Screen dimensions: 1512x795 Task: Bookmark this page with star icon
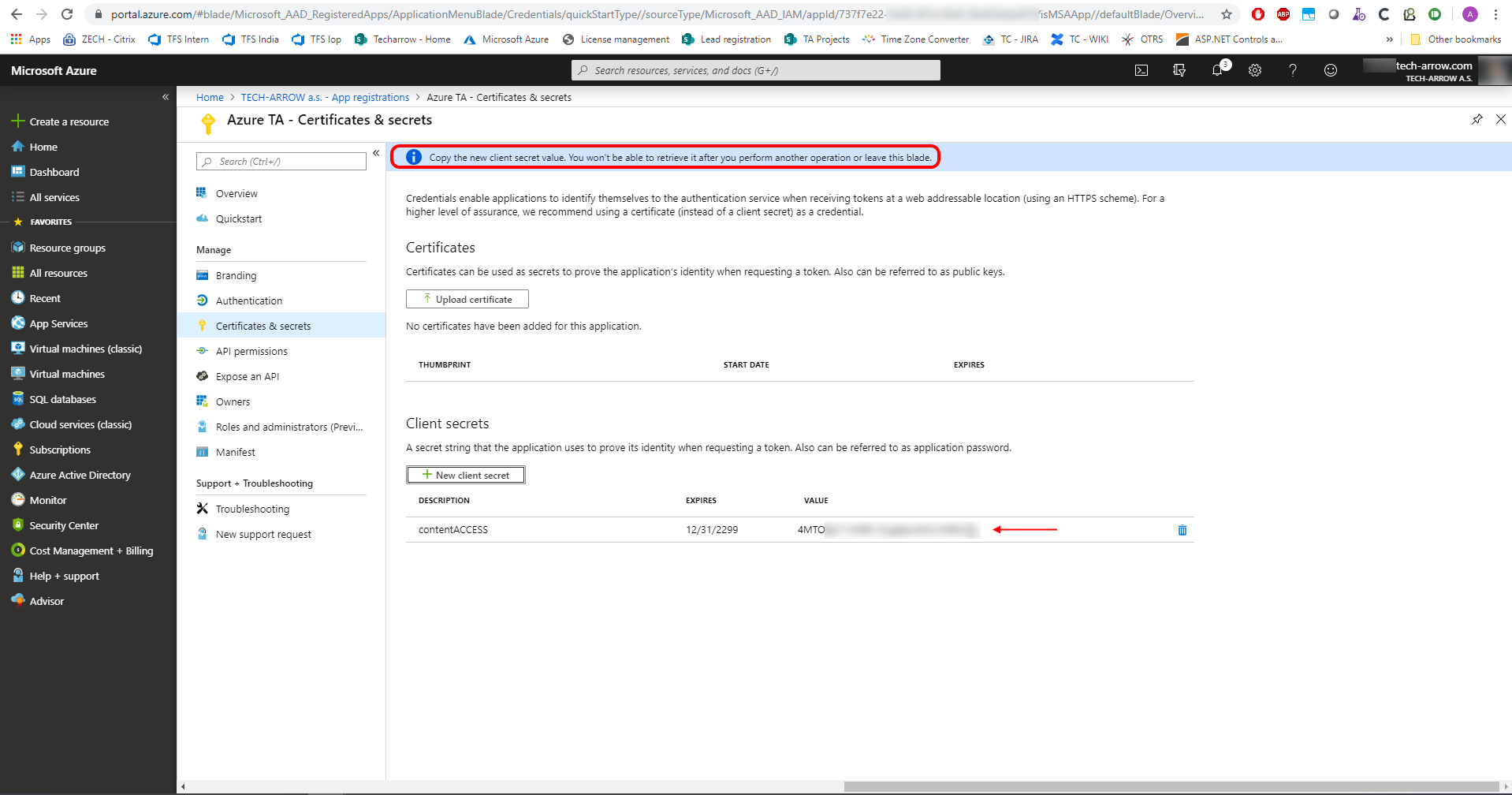tap(1227, 14)
